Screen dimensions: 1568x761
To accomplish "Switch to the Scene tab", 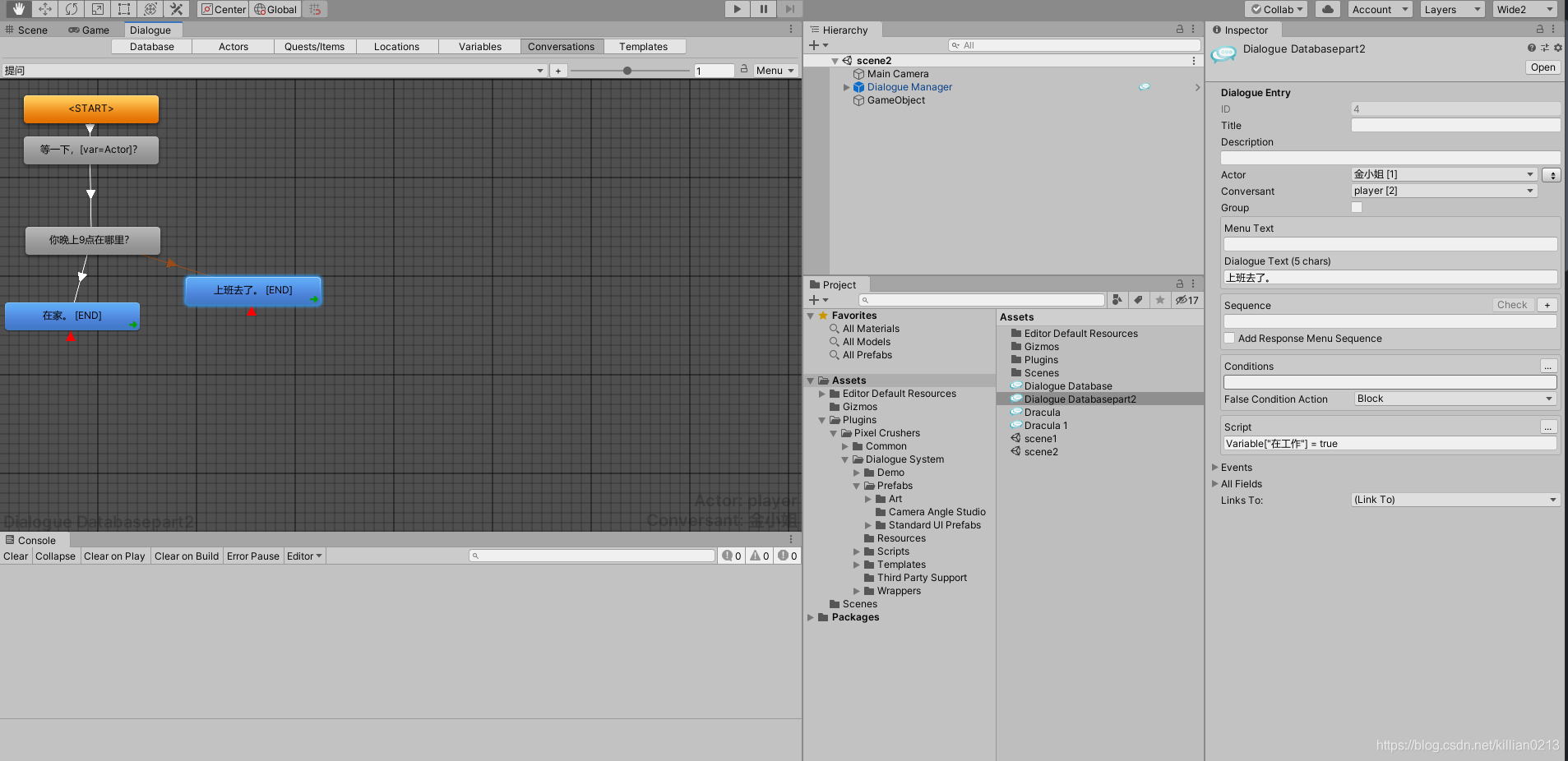I will (x=26, y=30).
